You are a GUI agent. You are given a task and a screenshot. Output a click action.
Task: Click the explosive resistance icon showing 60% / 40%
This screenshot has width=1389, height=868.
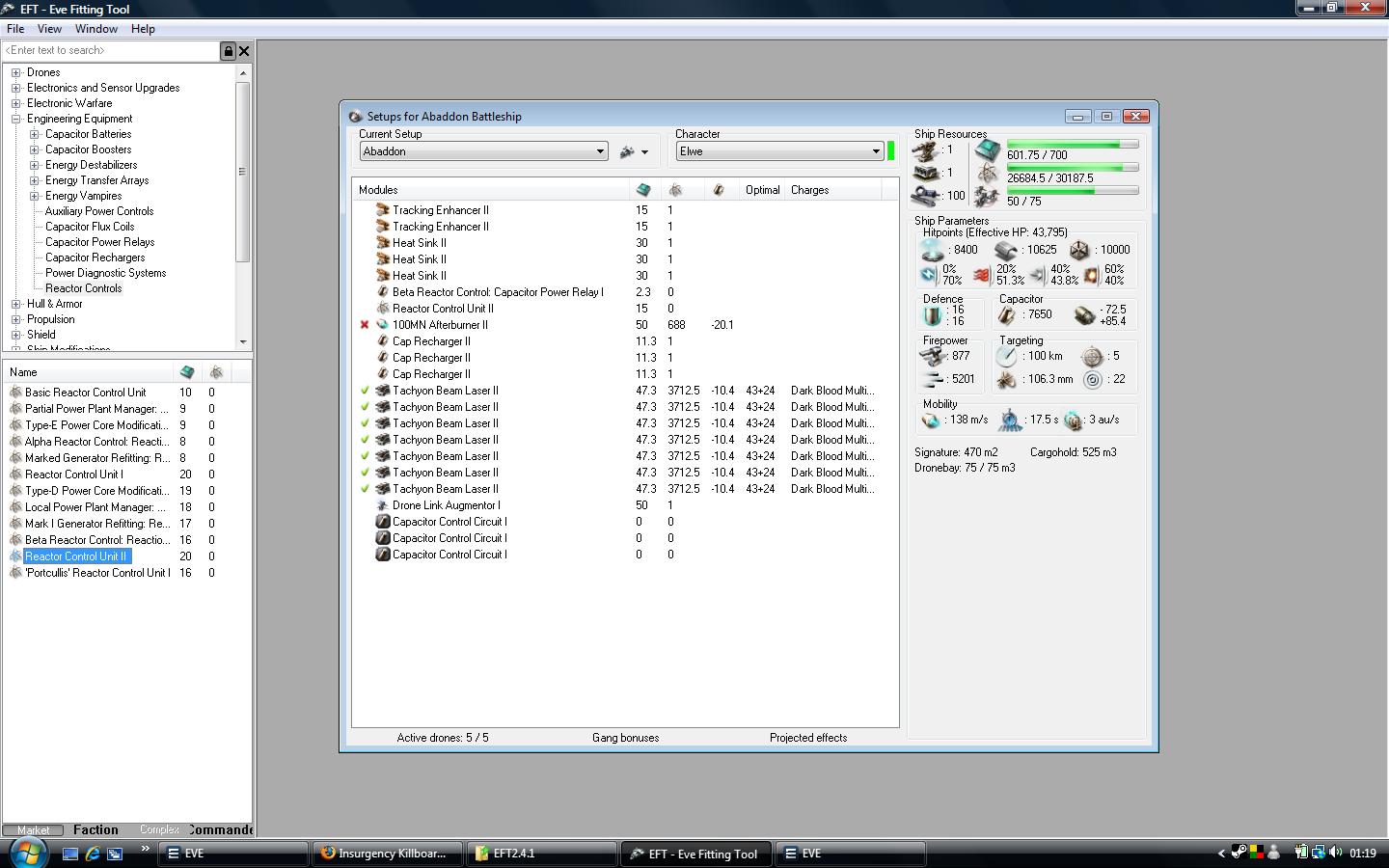pos(1091,276)
